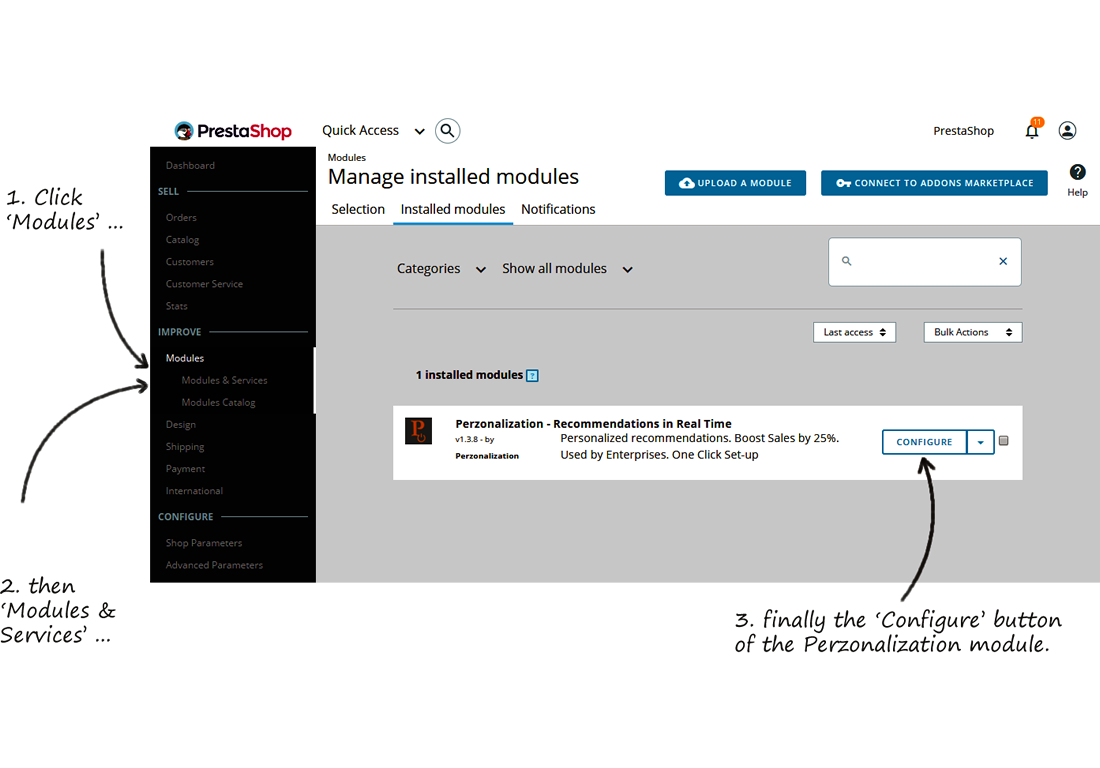Open Payment in the sidebar

pos(185,469)
